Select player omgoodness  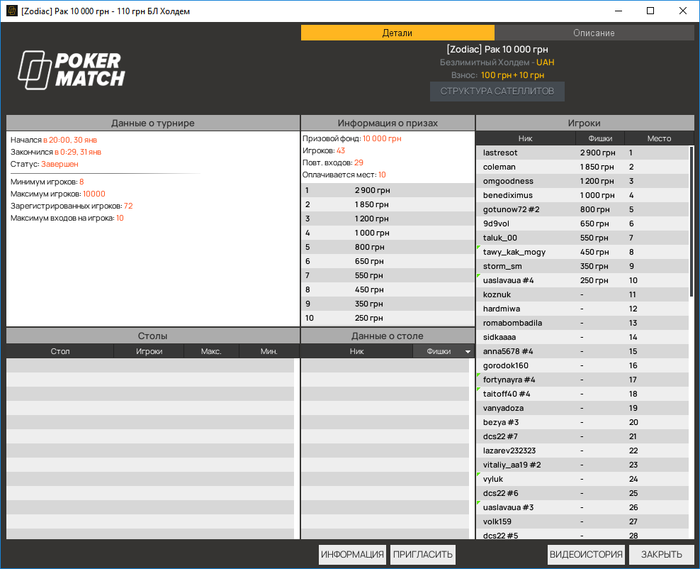[x=582, y=181]
